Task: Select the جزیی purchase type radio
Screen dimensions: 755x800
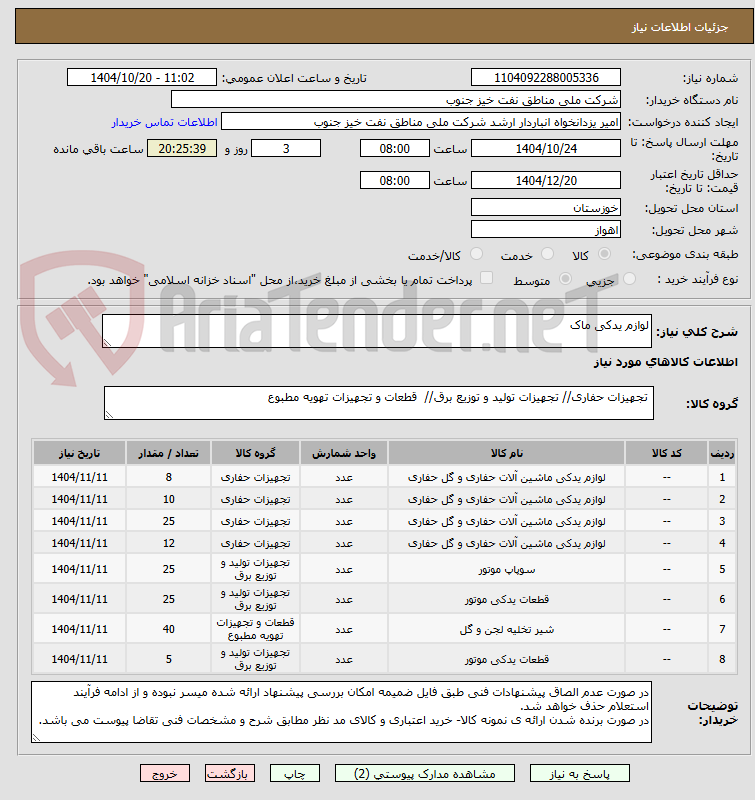Action: pyautogui.click(x=630, y=279)
